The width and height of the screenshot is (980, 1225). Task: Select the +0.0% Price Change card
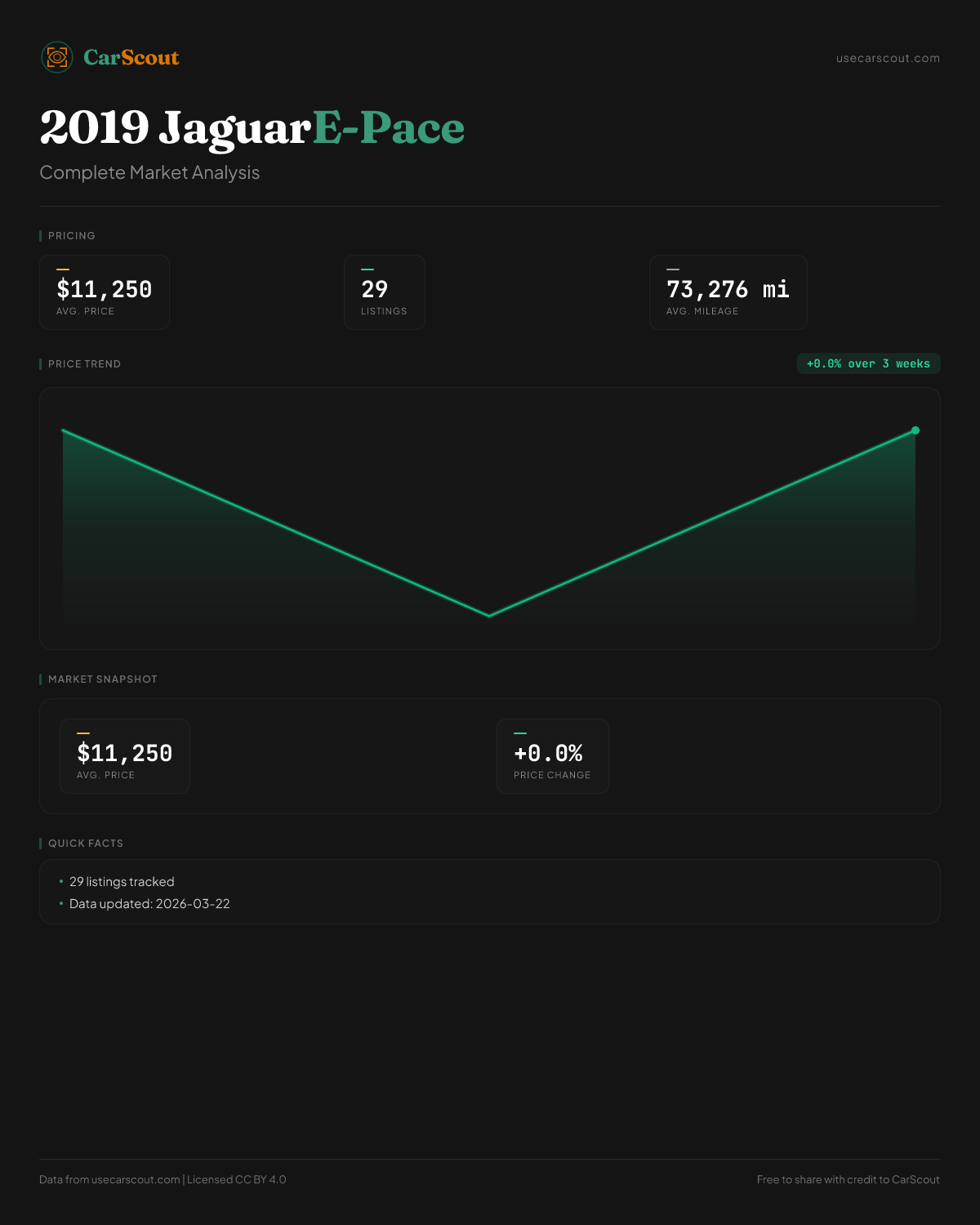[x=553, y=756]
